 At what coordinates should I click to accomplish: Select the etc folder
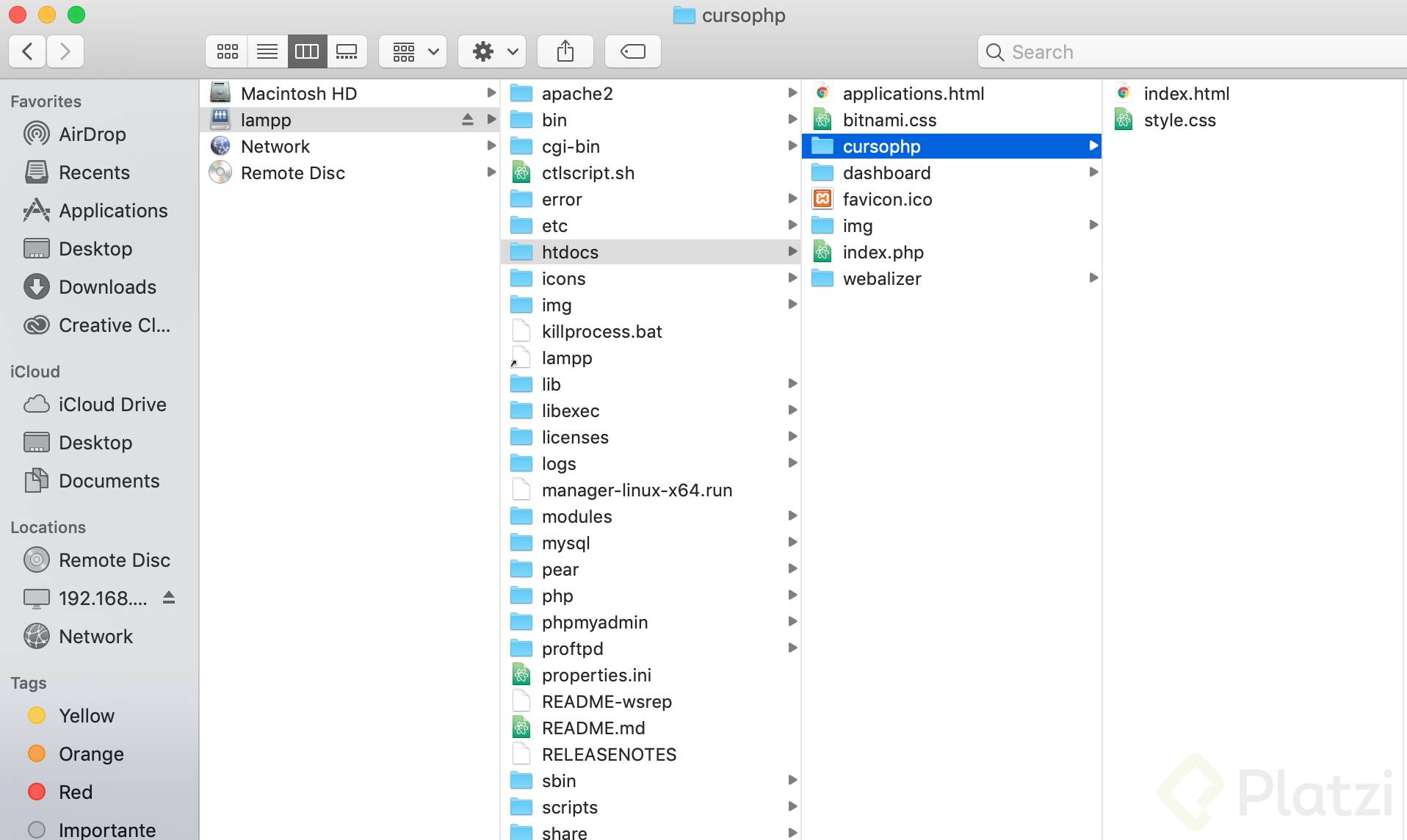[651, 225]
